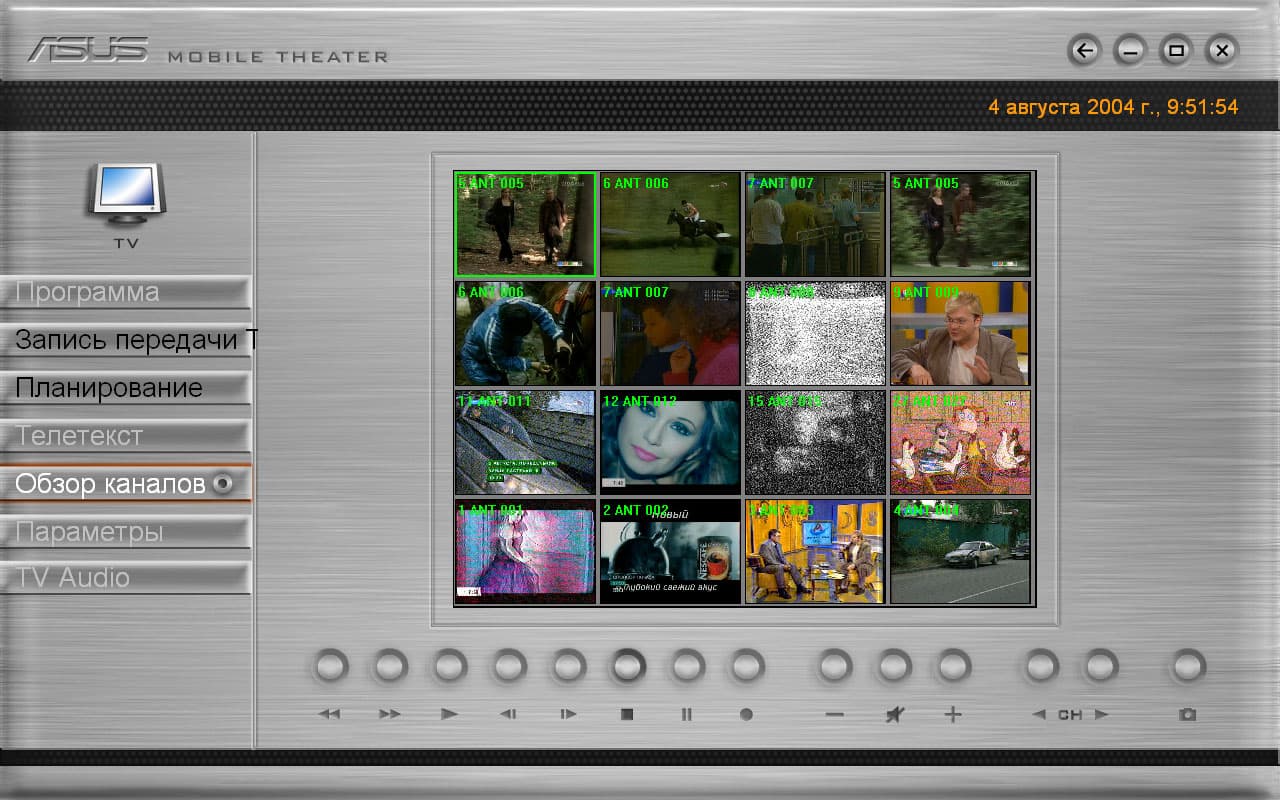Click the round button above the play triangle
1280x800 pixels.
(x=450, y=666)
